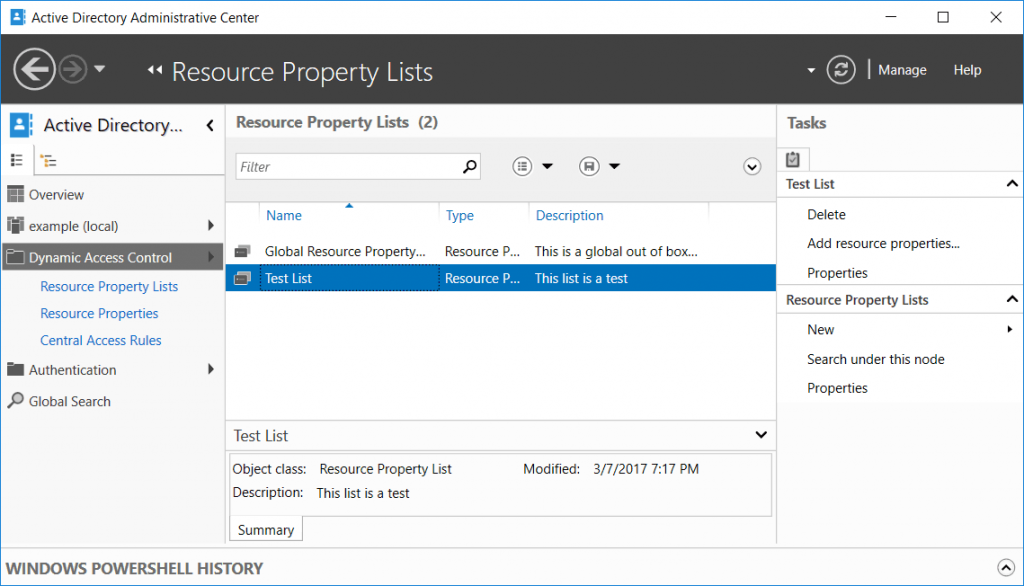Click the save query icon on the toolbar
The width and height of the screenshot is (1024, 586).
[x=590, y=166]
